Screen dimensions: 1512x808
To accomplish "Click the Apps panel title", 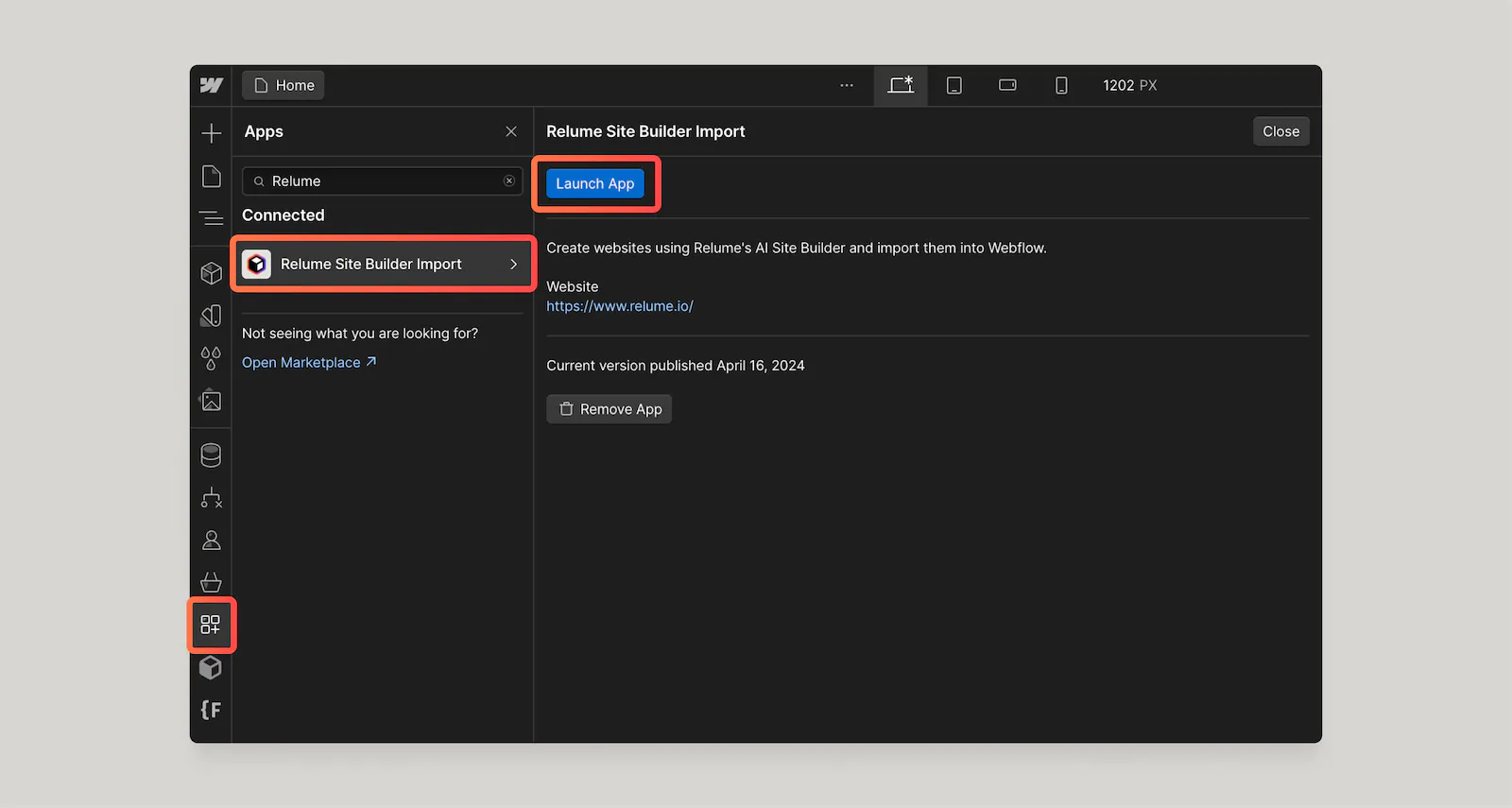I will (264, 131).
